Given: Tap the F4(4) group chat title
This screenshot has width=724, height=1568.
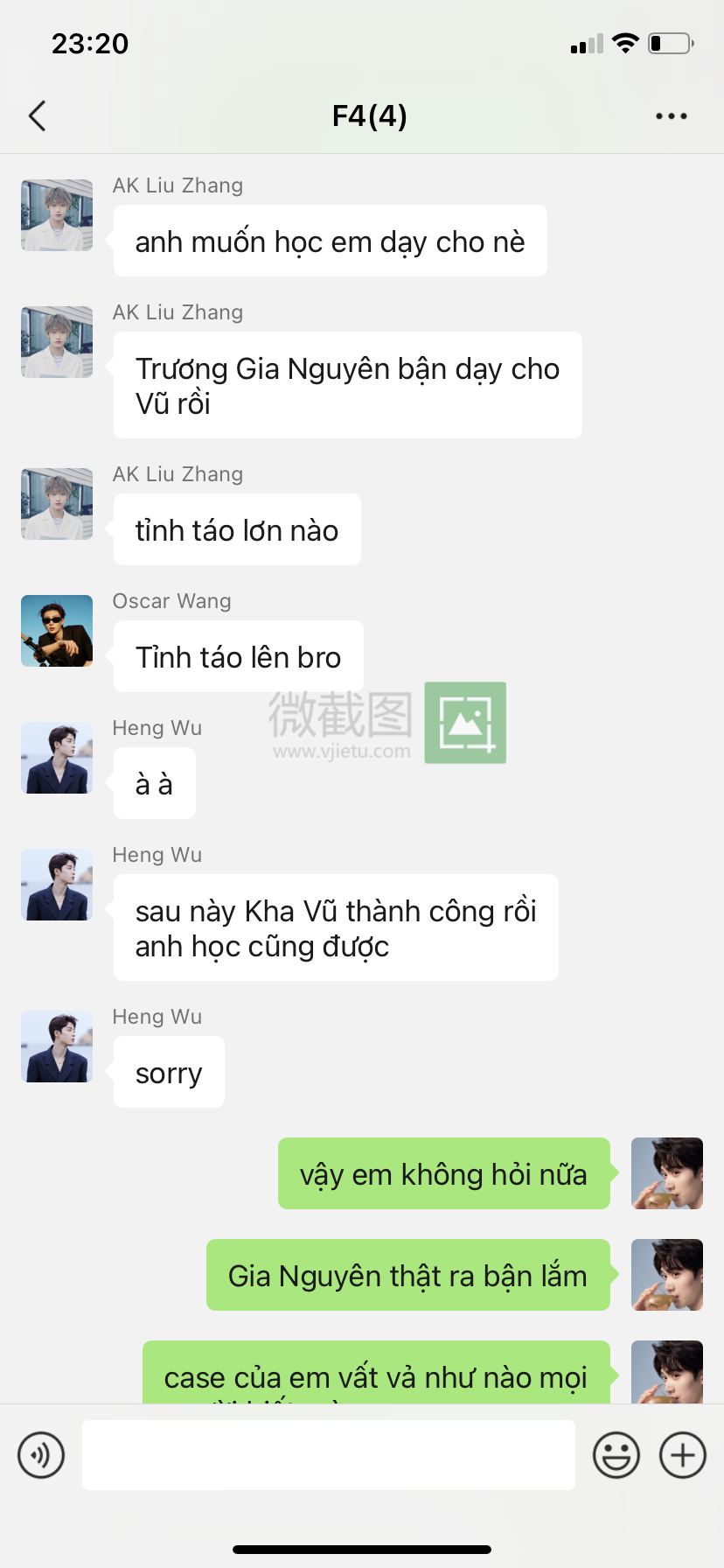Looking at the screenshot, I should 370,115.
